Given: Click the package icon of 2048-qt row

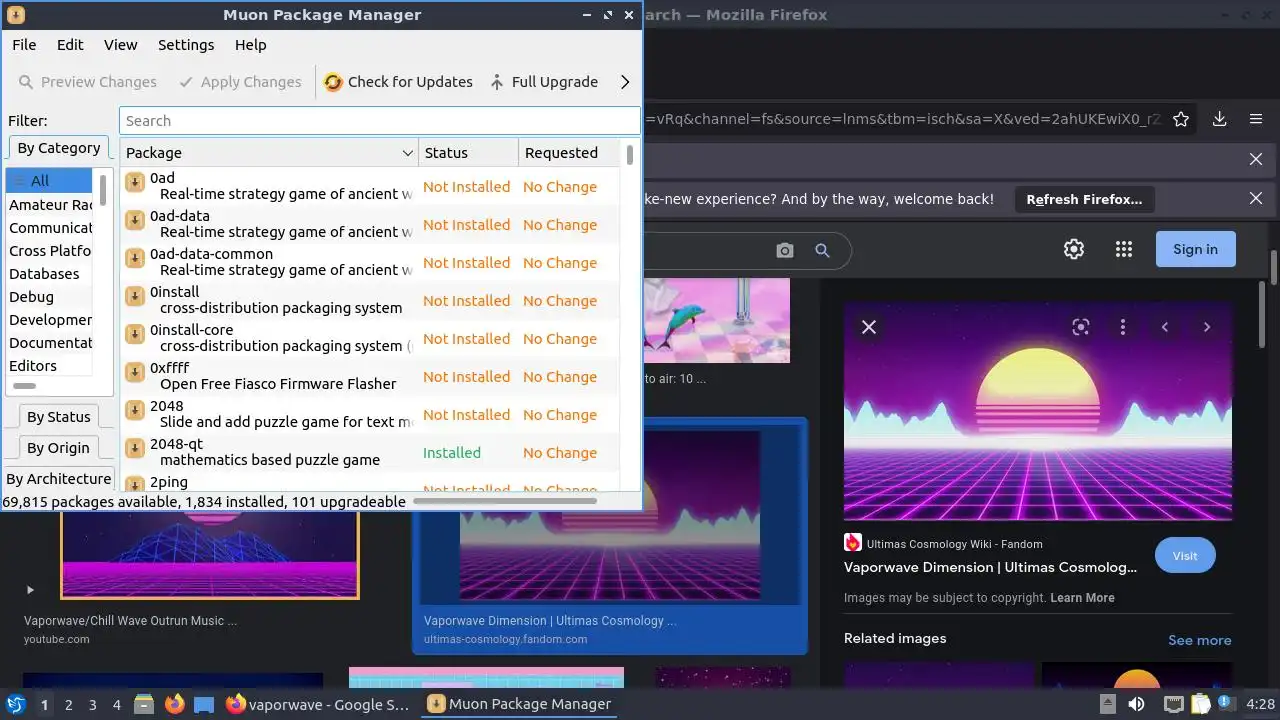Looking at the screenshot, I should pos(134,448).
